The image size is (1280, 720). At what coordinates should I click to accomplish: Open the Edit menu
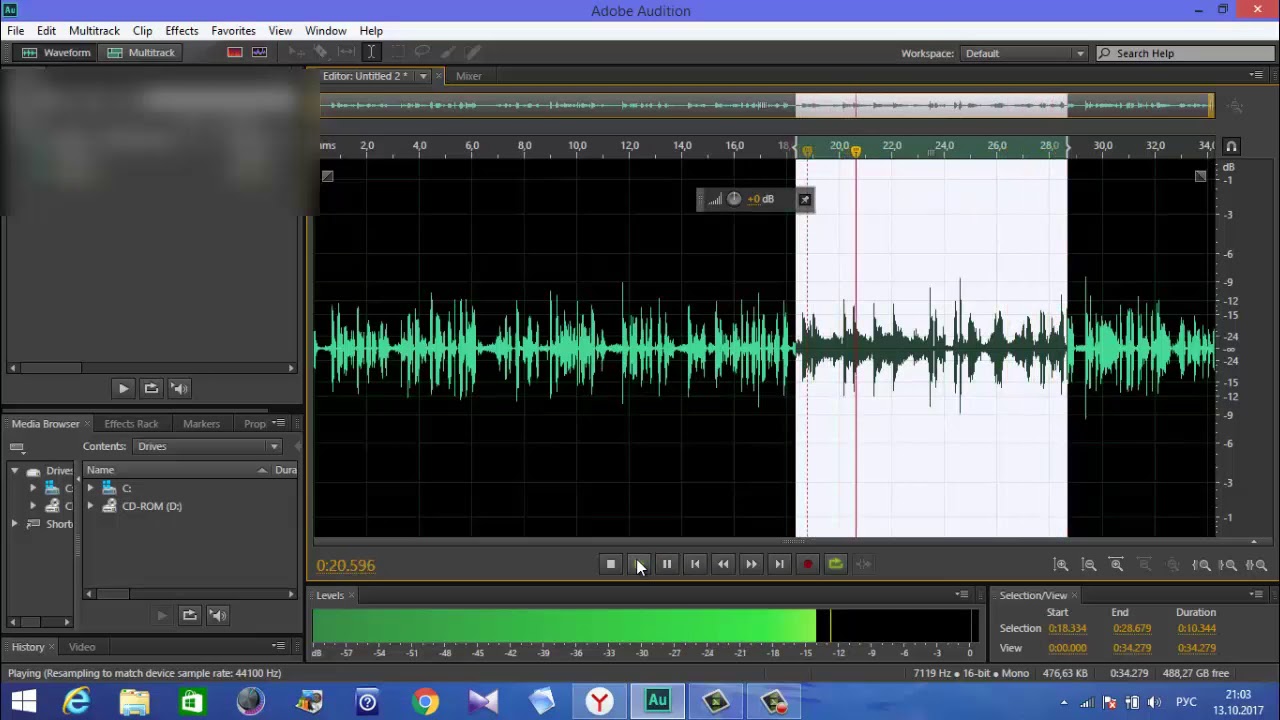point(46,31)
